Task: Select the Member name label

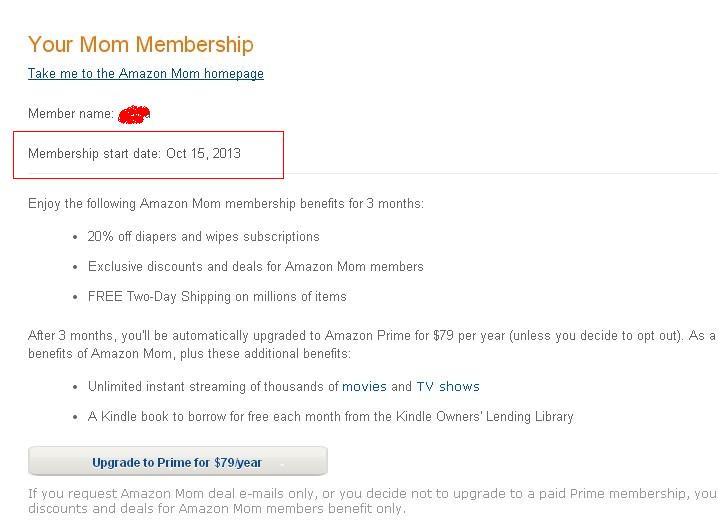Action: tap(70, 114)
